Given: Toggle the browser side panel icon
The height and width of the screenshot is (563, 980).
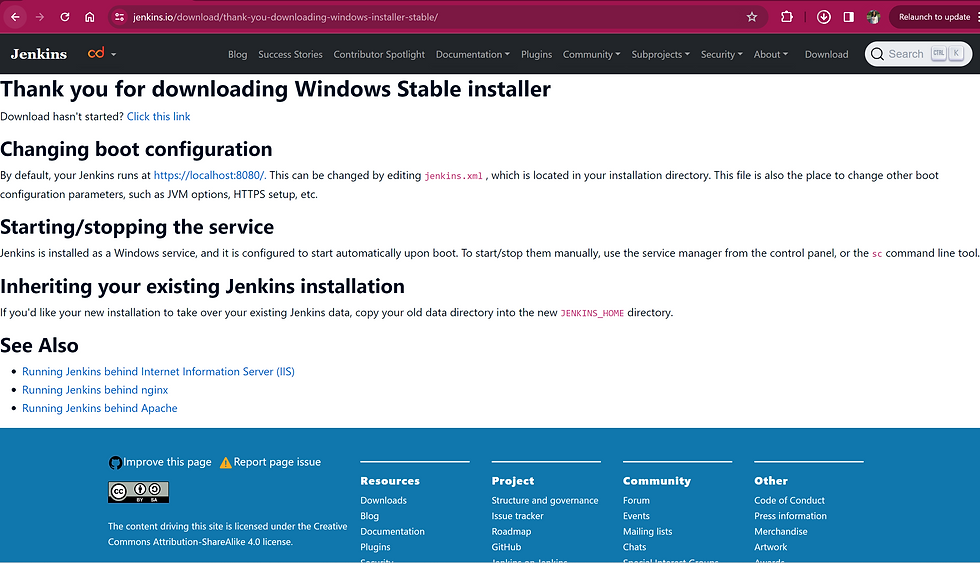Looking at the screenshot, I should coord(848,17).
